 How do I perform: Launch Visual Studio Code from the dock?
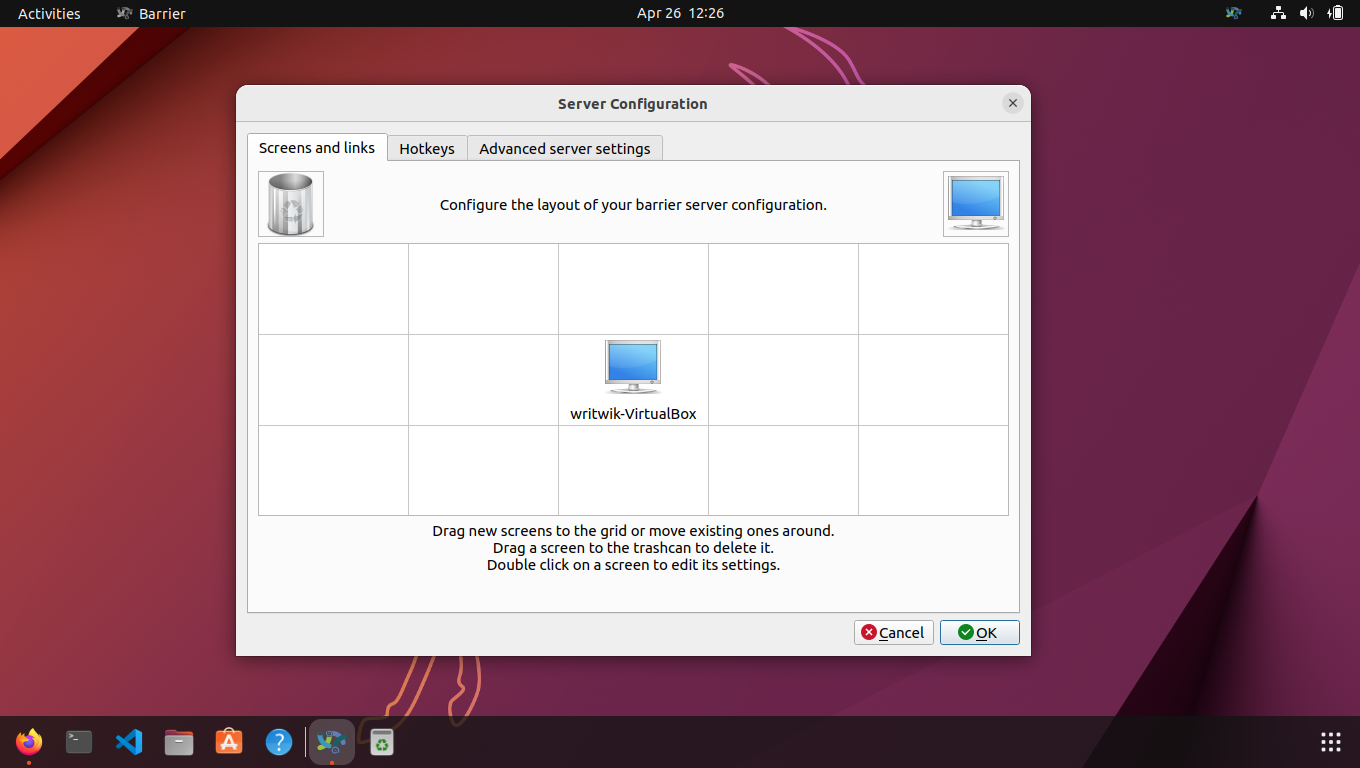point(128,743)
